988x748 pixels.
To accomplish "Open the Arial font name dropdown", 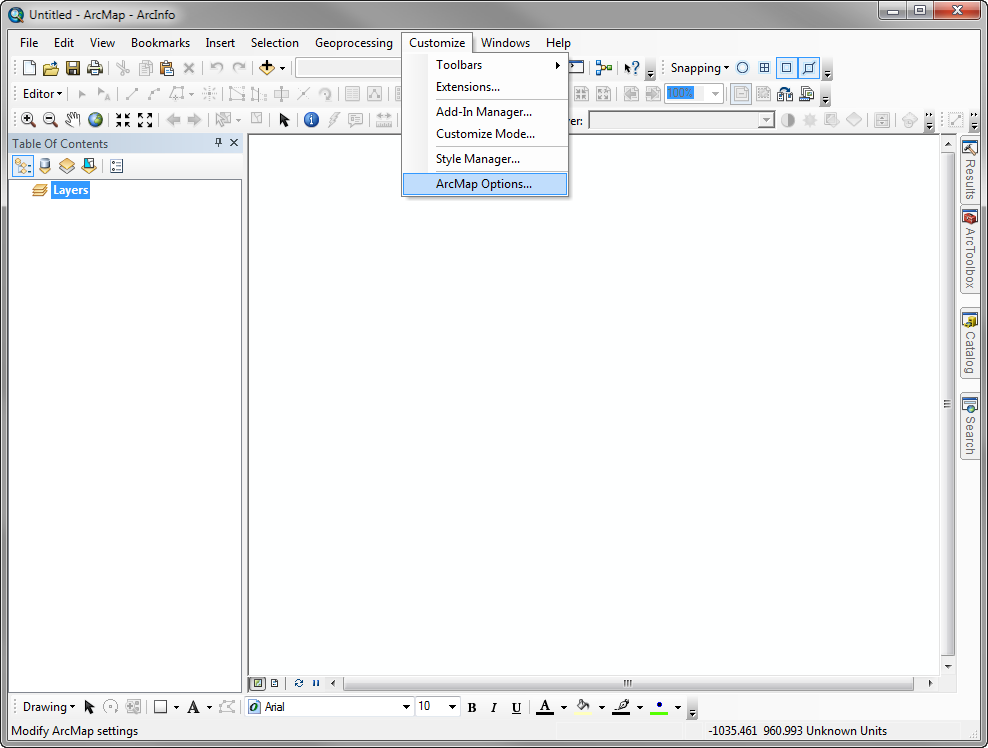I will point(406,707).
